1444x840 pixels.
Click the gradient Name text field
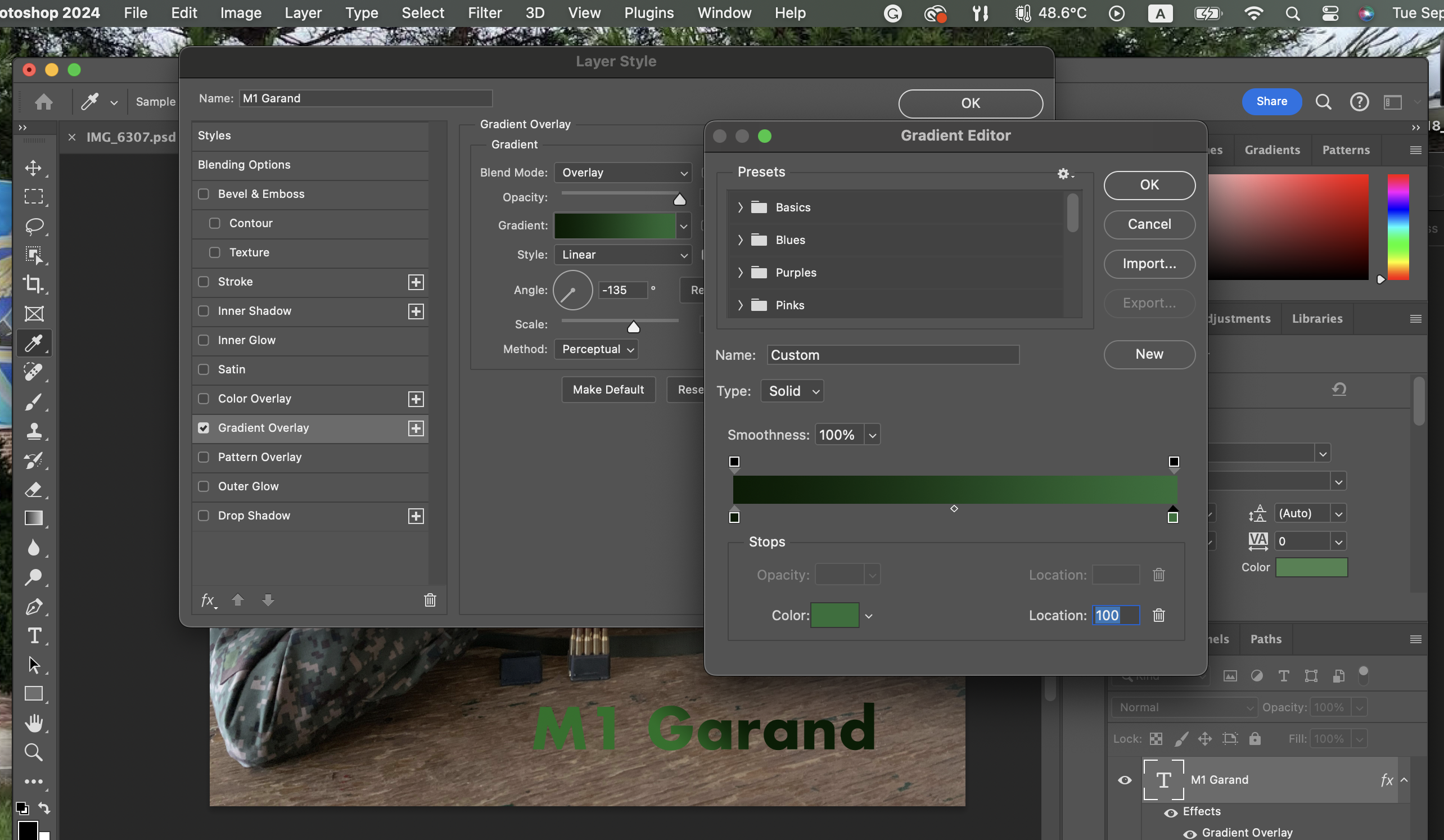click(x=893, y=355)
